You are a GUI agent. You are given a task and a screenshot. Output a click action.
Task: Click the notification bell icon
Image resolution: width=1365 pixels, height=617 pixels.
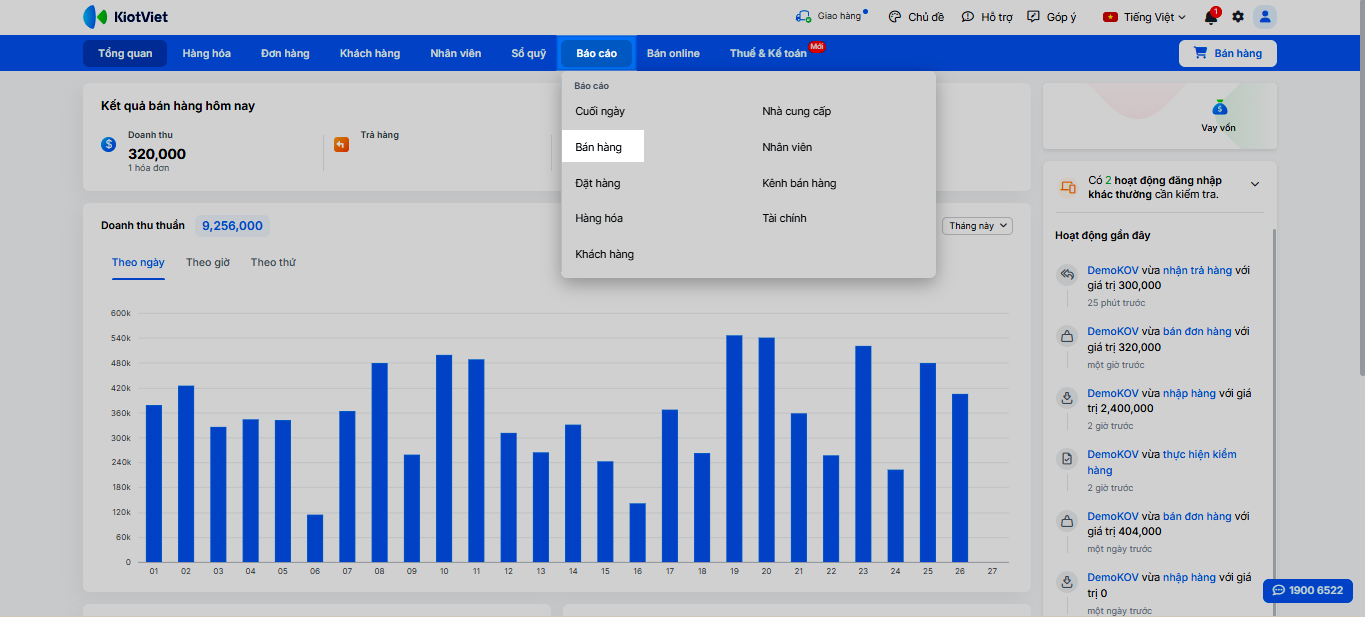tap(1211, 17)
